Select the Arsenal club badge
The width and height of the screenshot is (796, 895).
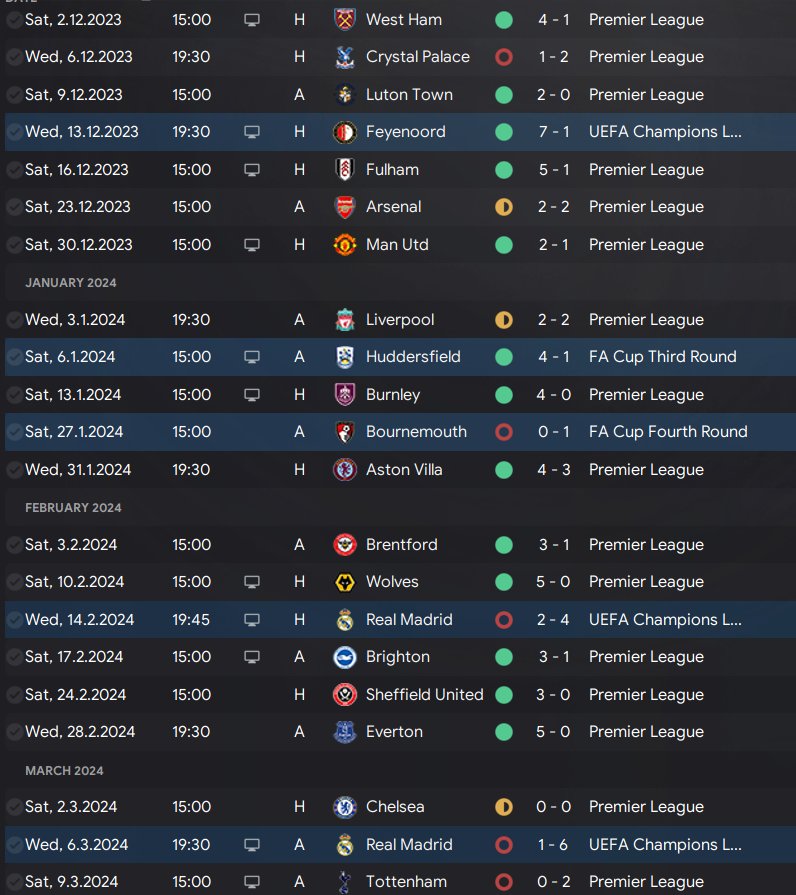tap(345, 207)
